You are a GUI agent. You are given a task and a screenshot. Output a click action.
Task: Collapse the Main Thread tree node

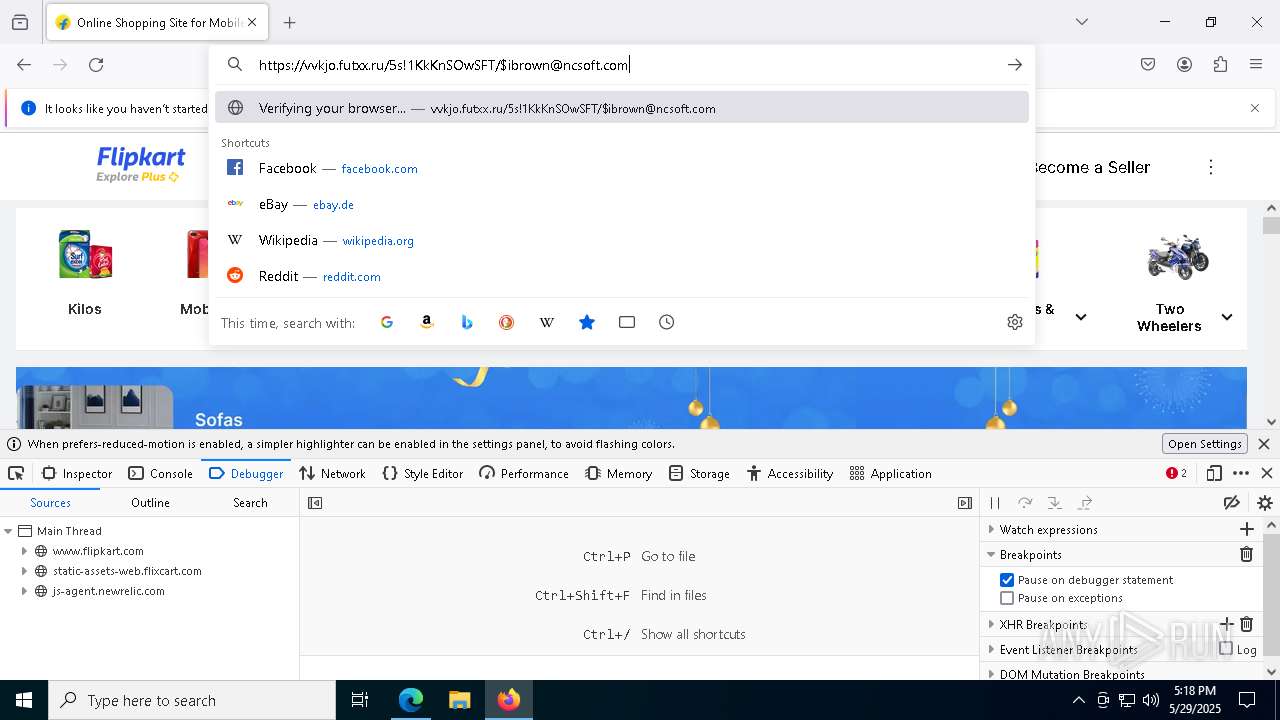(x=8, y=531)
